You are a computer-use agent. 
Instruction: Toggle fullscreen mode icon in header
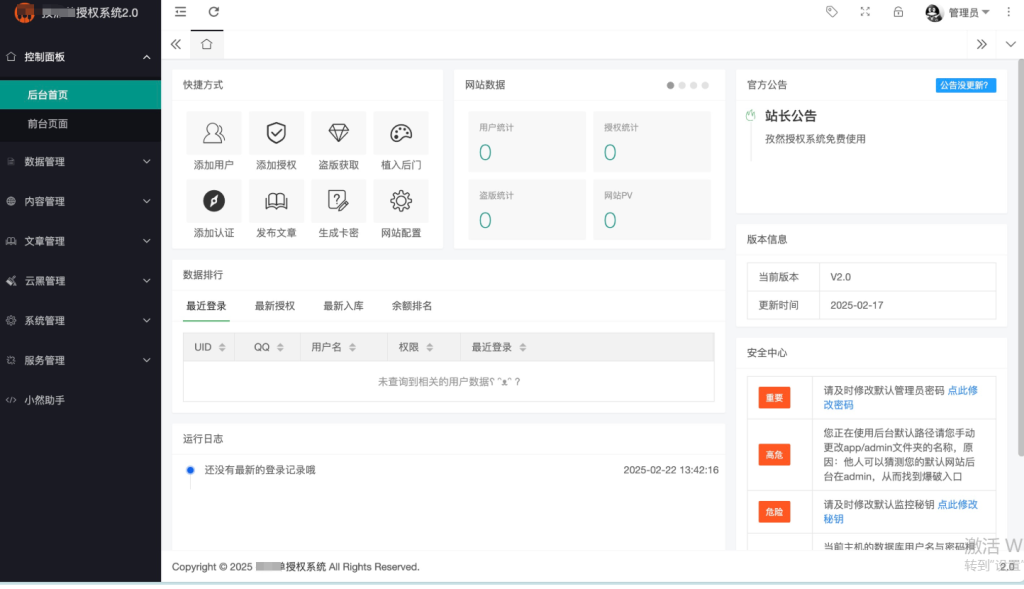[x=865, y=12]
